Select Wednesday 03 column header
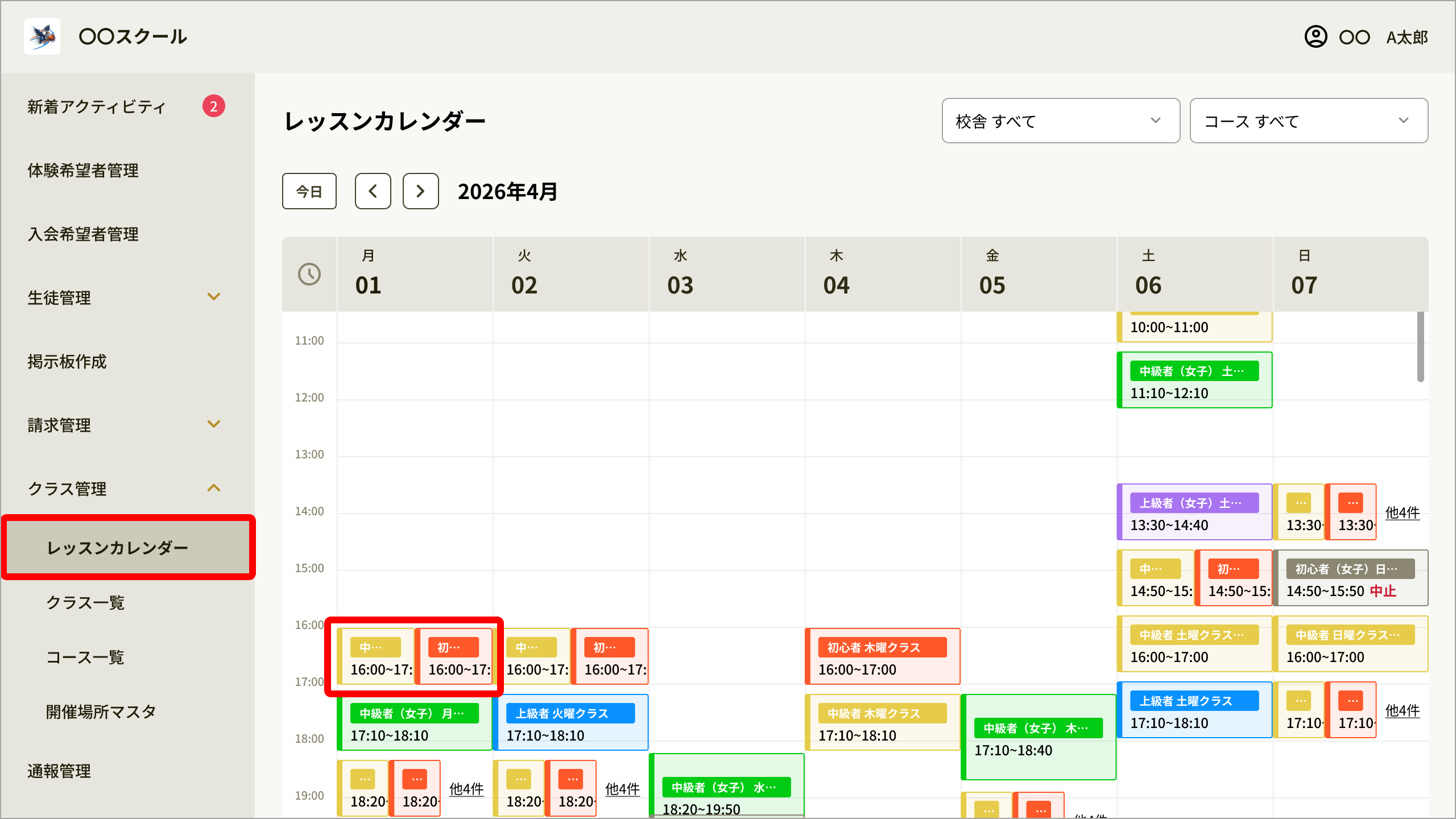Image resolution: width=1456 pixels, height=819 pixels. 726,274
